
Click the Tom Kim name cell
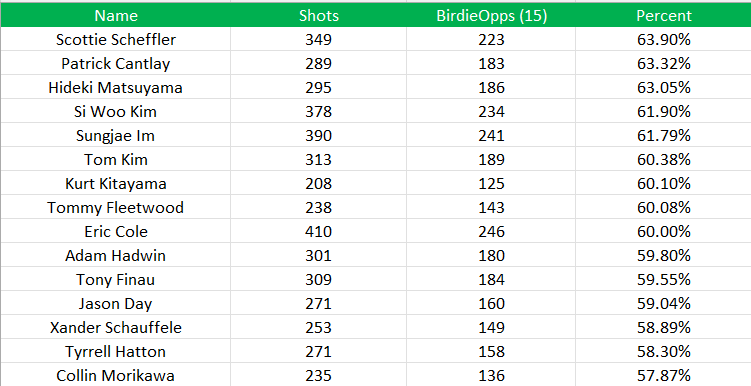[115, 159]
